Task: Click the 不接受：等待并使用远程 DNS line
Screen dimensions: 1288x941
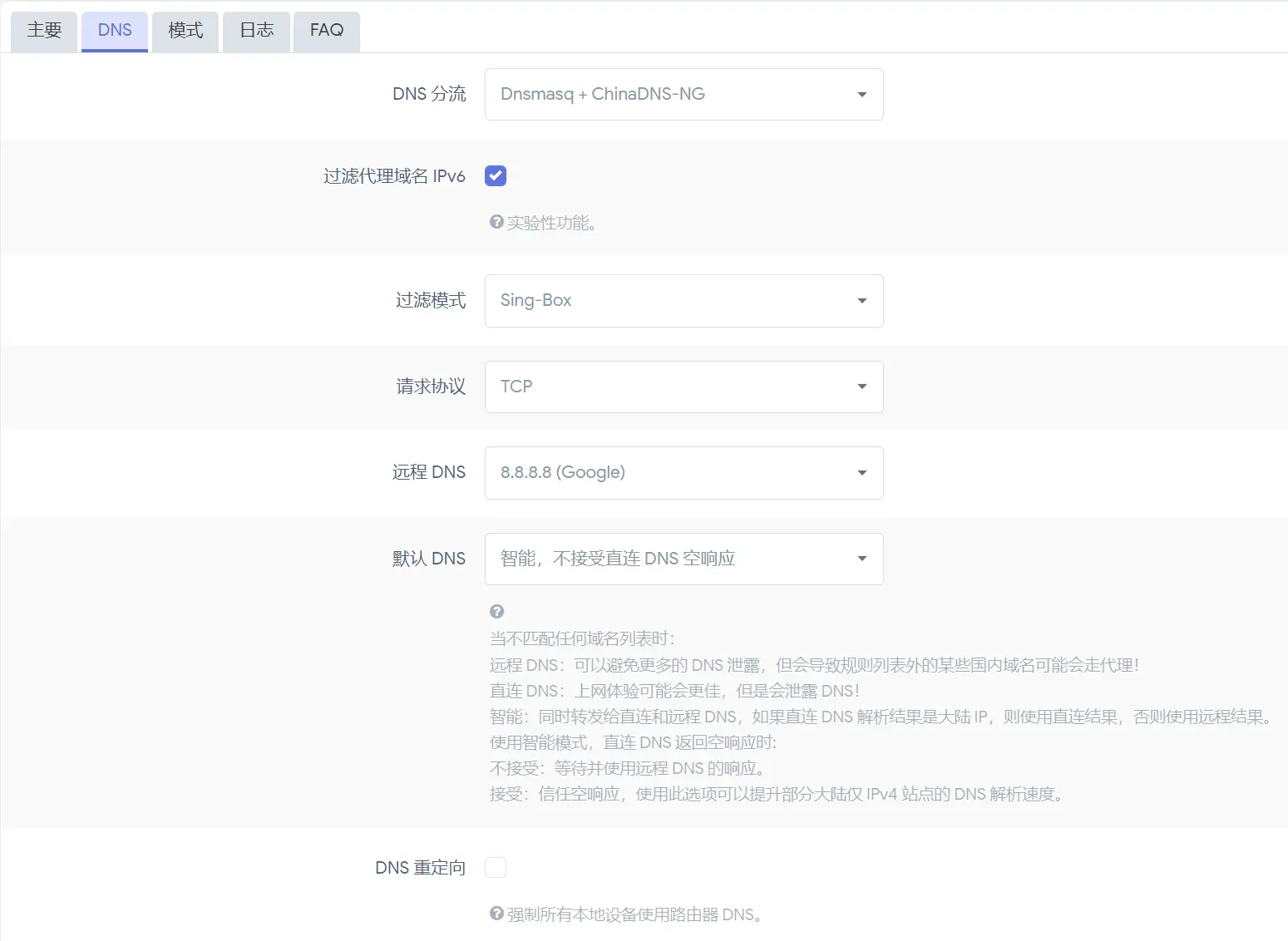Action: (628, 768)
